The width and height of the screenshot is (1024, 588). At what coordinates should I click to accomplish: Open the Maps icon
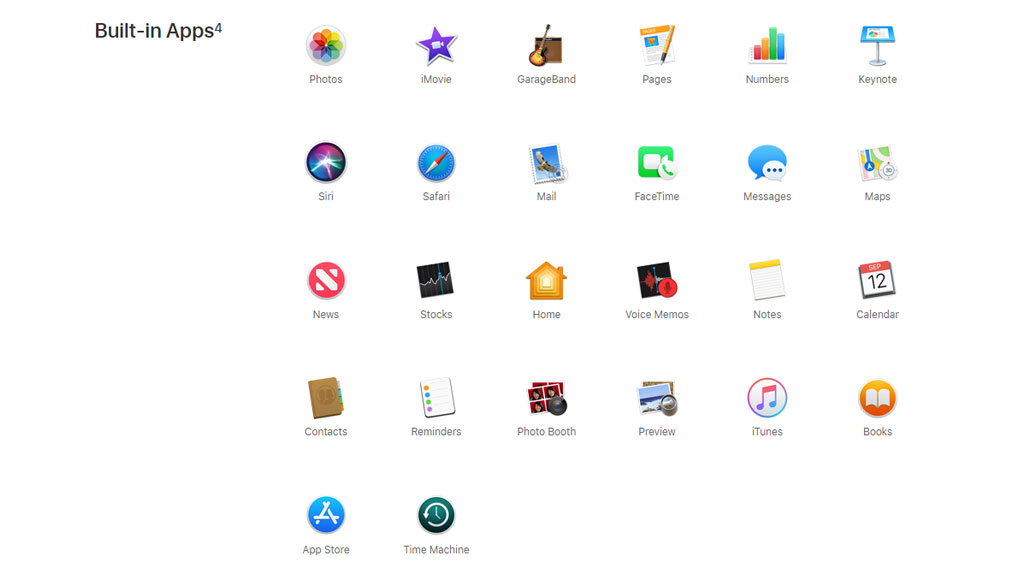pyautogui.click(x=878, y=163)
